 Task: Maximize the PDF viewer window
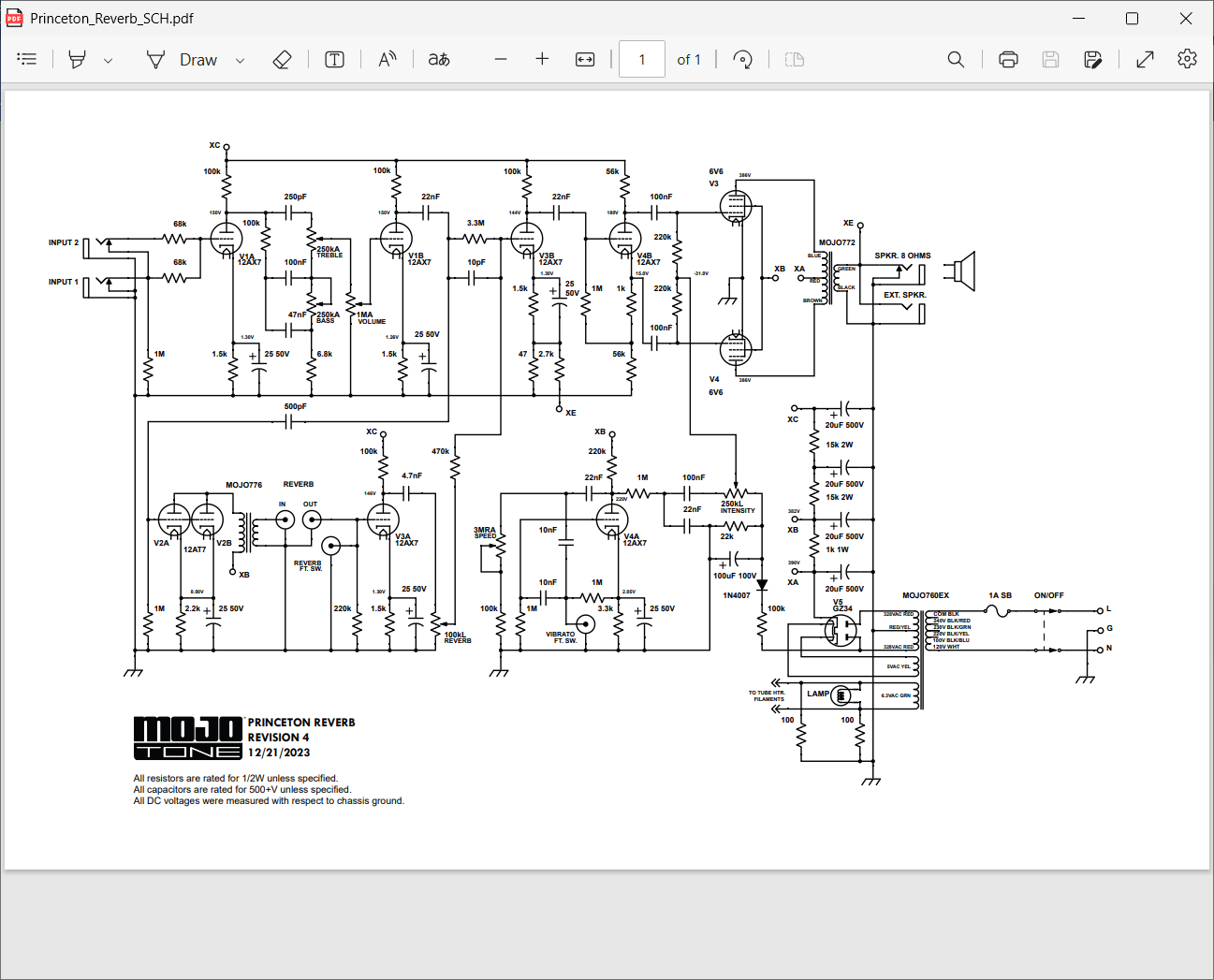point(1132,18)
